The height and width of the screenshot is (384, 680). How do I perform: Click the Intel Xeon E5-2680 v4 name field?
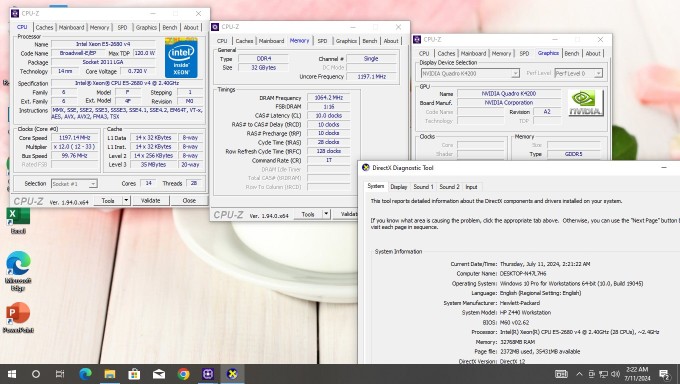point(103,44)
